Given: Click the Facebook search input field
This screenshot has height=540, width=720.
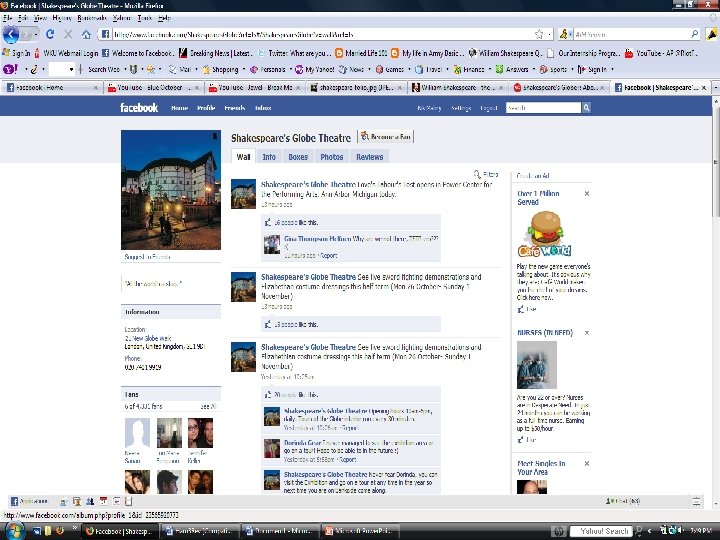Looking at the screenshot, I should click(x=544, y=108).
